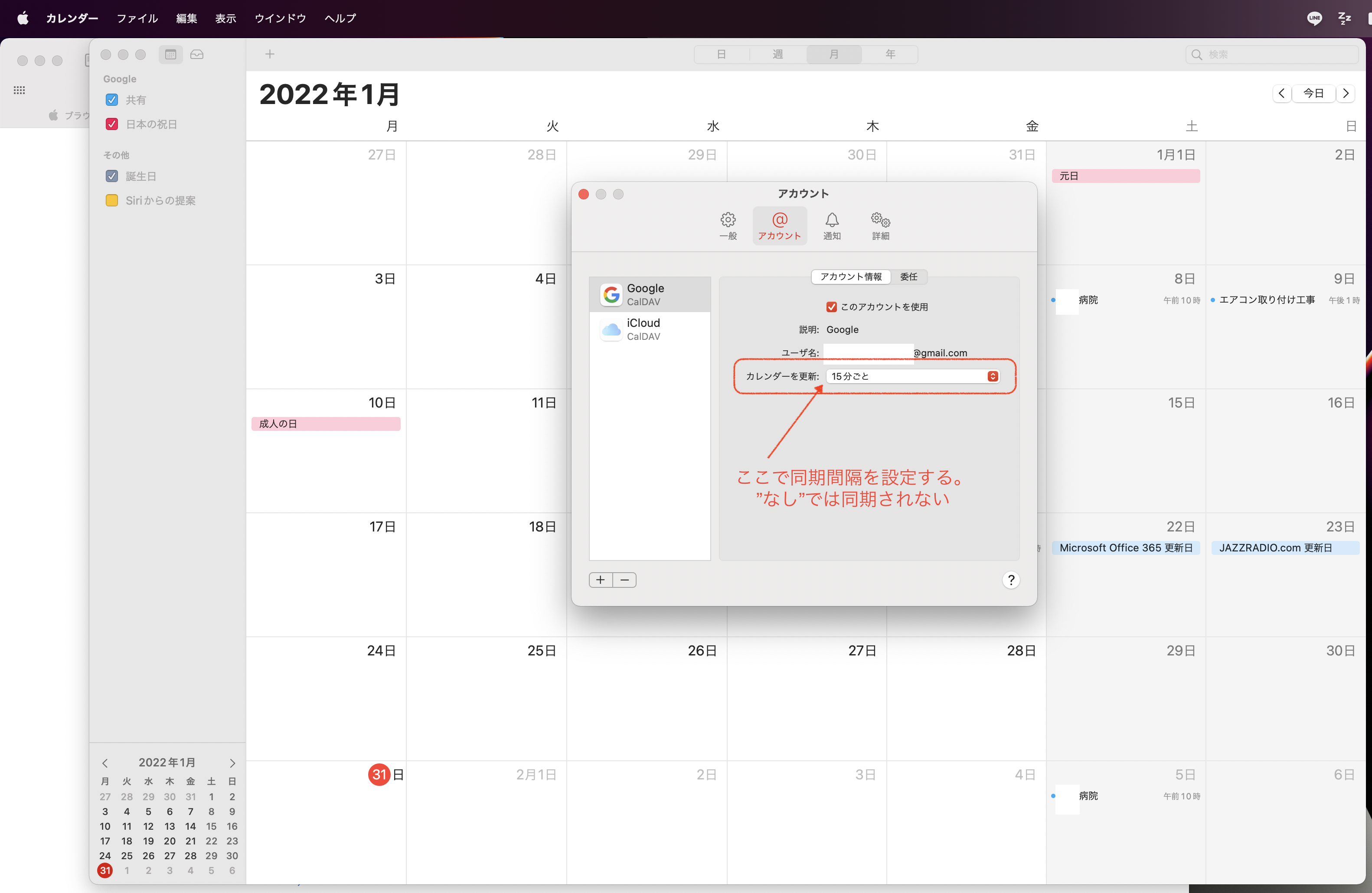Click the help question mark button
The height and width of the screenshot is (893, 1372).
pyautogui.click(x=1010, y=580)
